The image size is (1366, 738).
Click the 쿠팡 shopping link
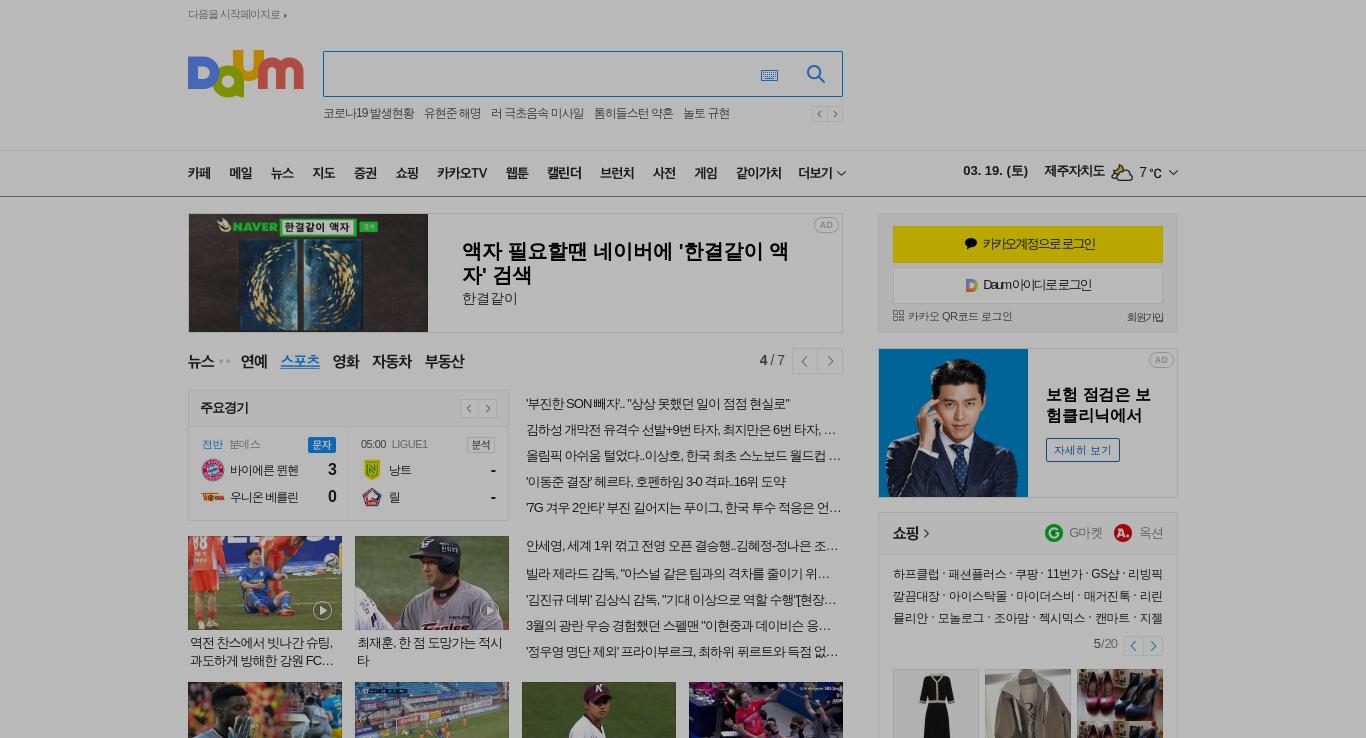tap(1027, 574)
